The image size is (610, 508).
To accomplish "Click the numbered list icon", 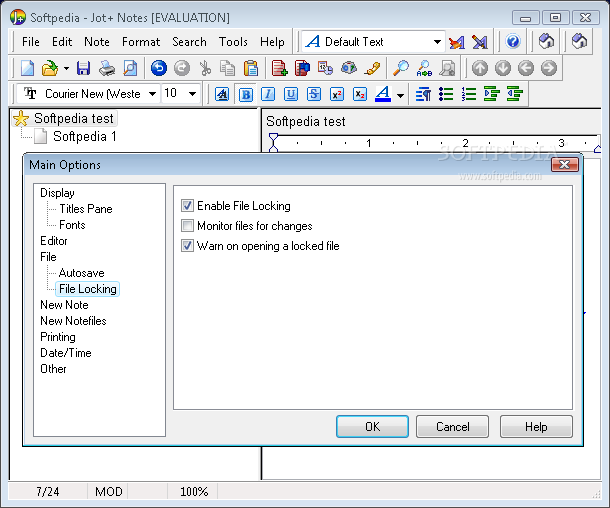I will [x=469, y=94].
